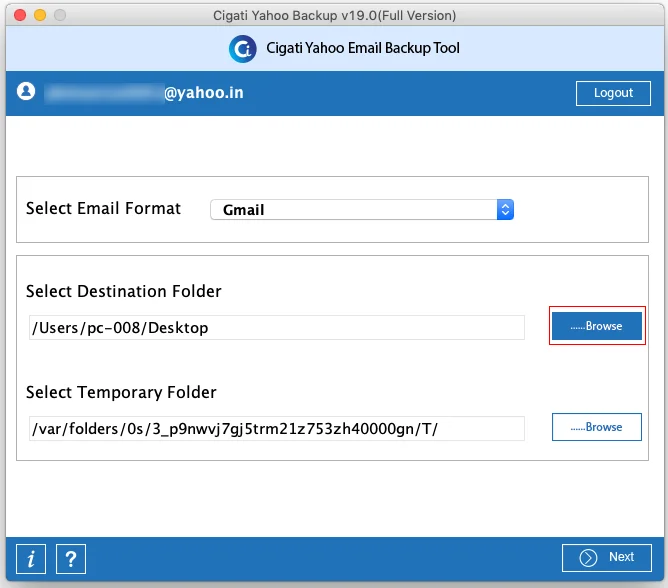
Task: Click the temporary folder path field
Action: (276, 429)
